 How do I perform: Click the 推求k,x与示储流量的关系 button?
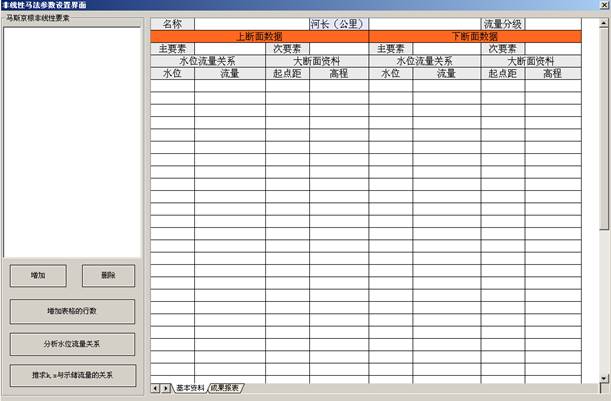[x=72, y=375]
